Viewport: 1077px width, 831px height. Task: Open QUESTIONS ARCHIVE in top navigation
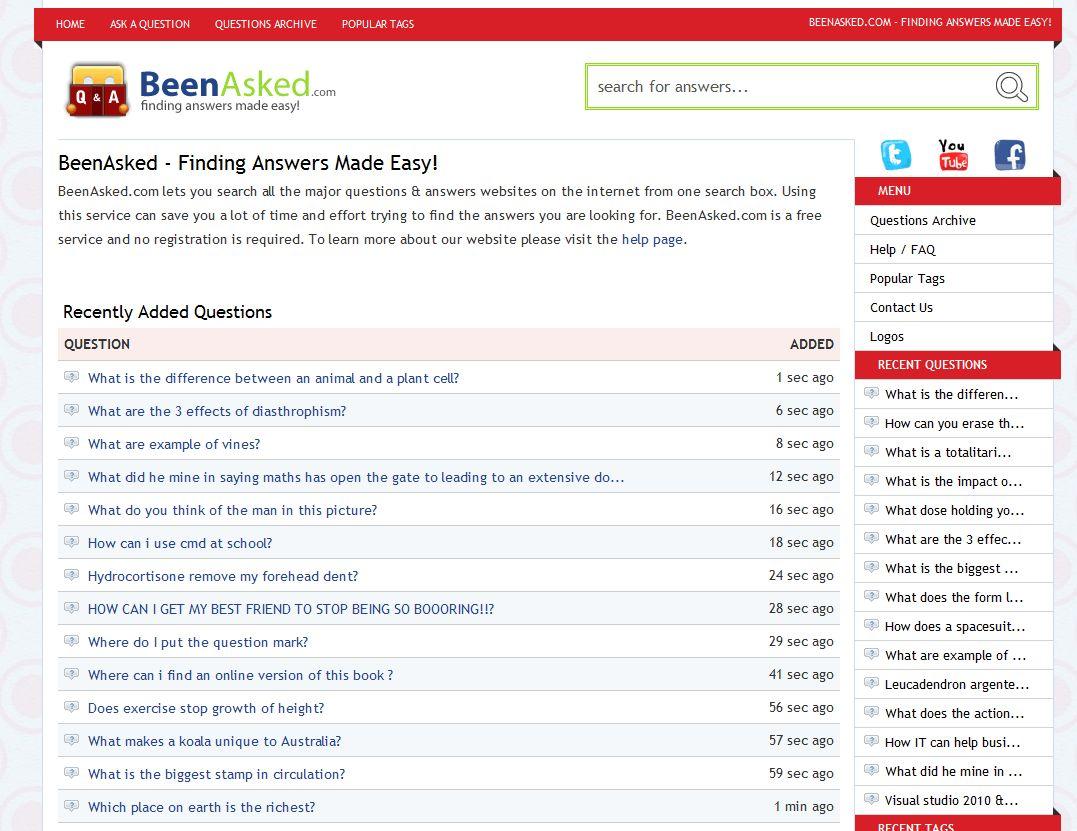[266, 24]
